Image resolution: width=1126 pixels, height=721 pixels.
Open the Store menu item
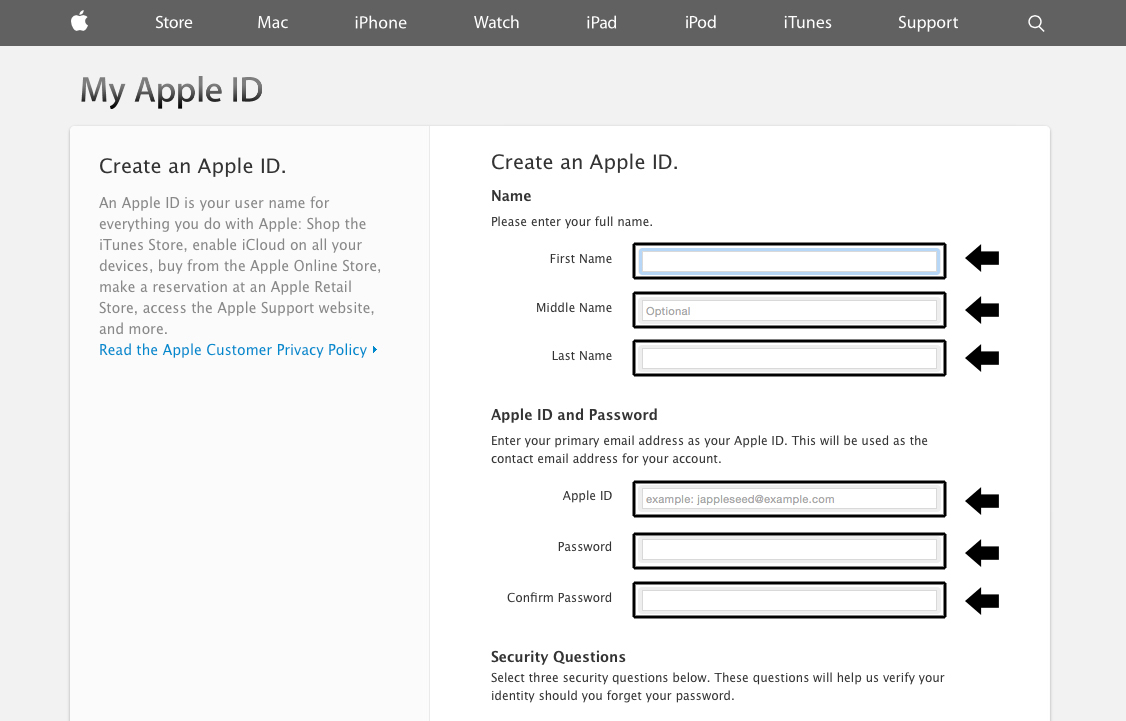[174, 22]
